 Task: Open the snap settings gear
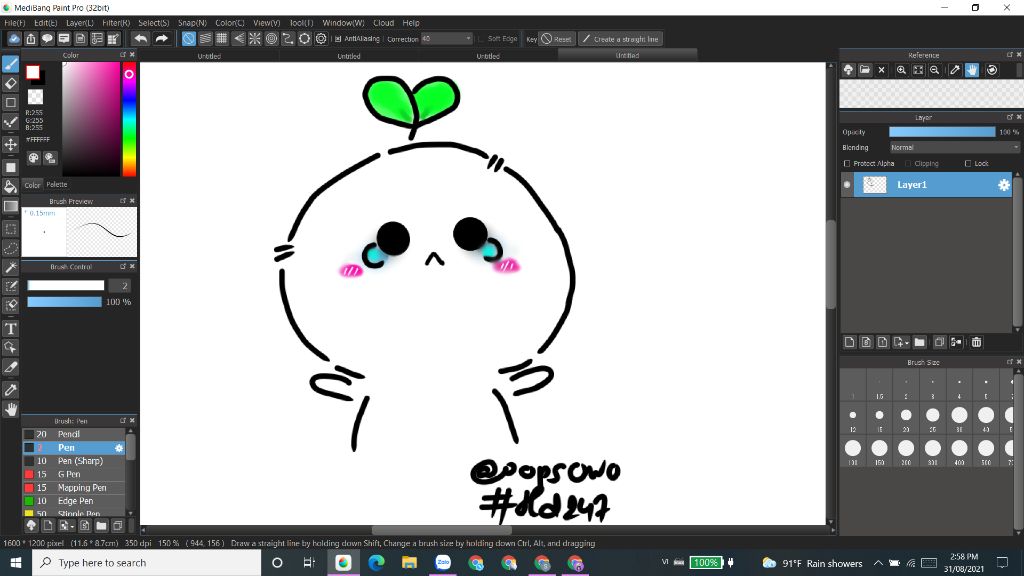click(x=321, y=39)
